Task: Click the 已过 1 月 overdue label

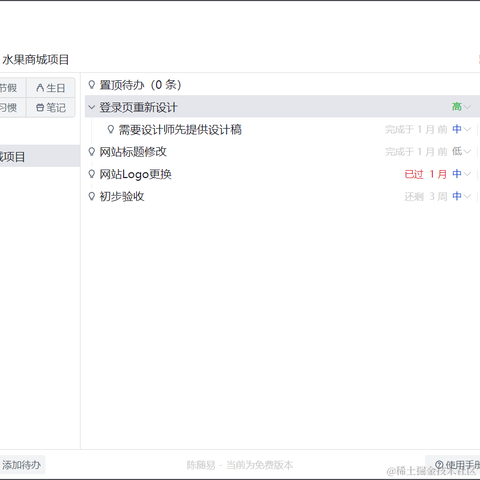Action: [x=425, y=174]
